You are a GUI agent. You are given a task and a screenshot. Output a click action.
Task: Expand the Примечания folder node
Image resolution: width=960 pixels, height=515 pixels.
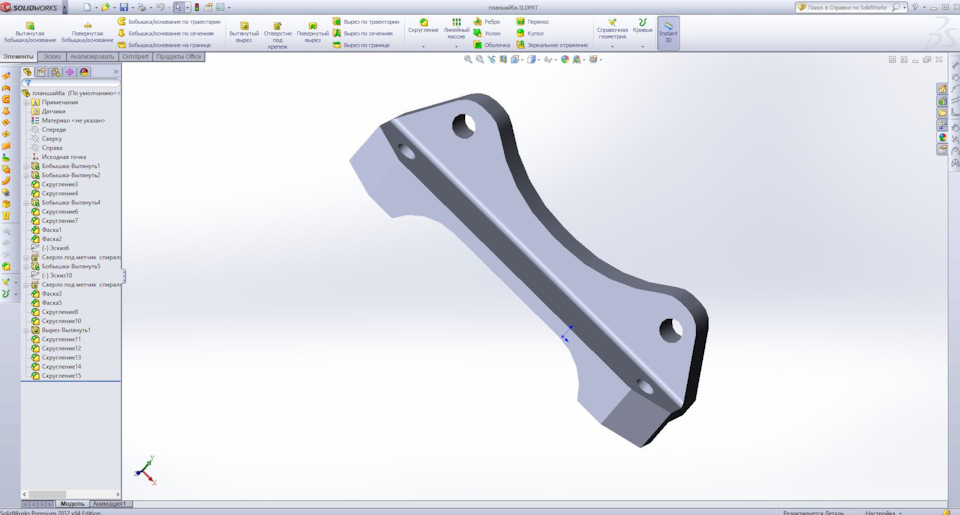point(26,102)
